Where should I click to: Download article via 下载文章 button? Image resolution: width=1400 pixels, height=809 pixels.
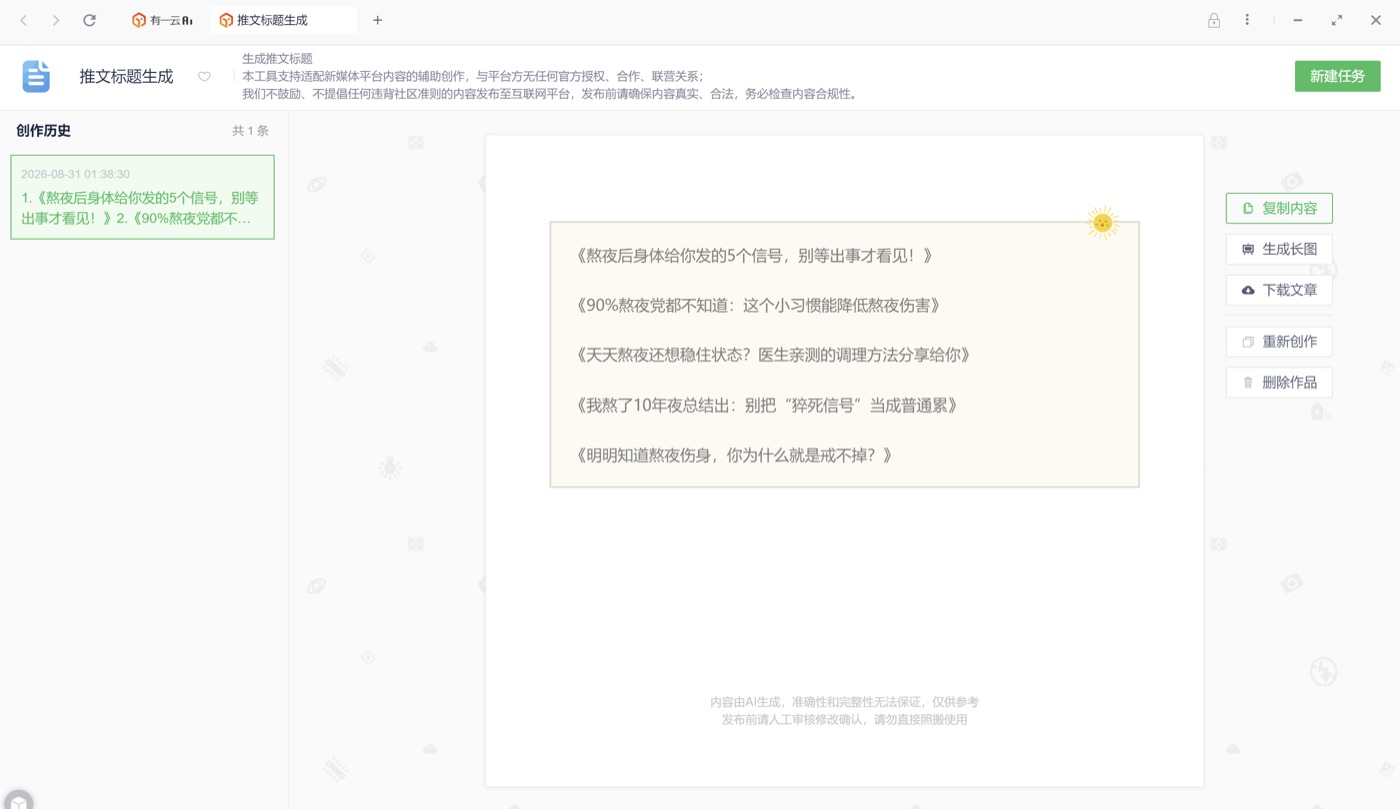(x=1279, y=290)
